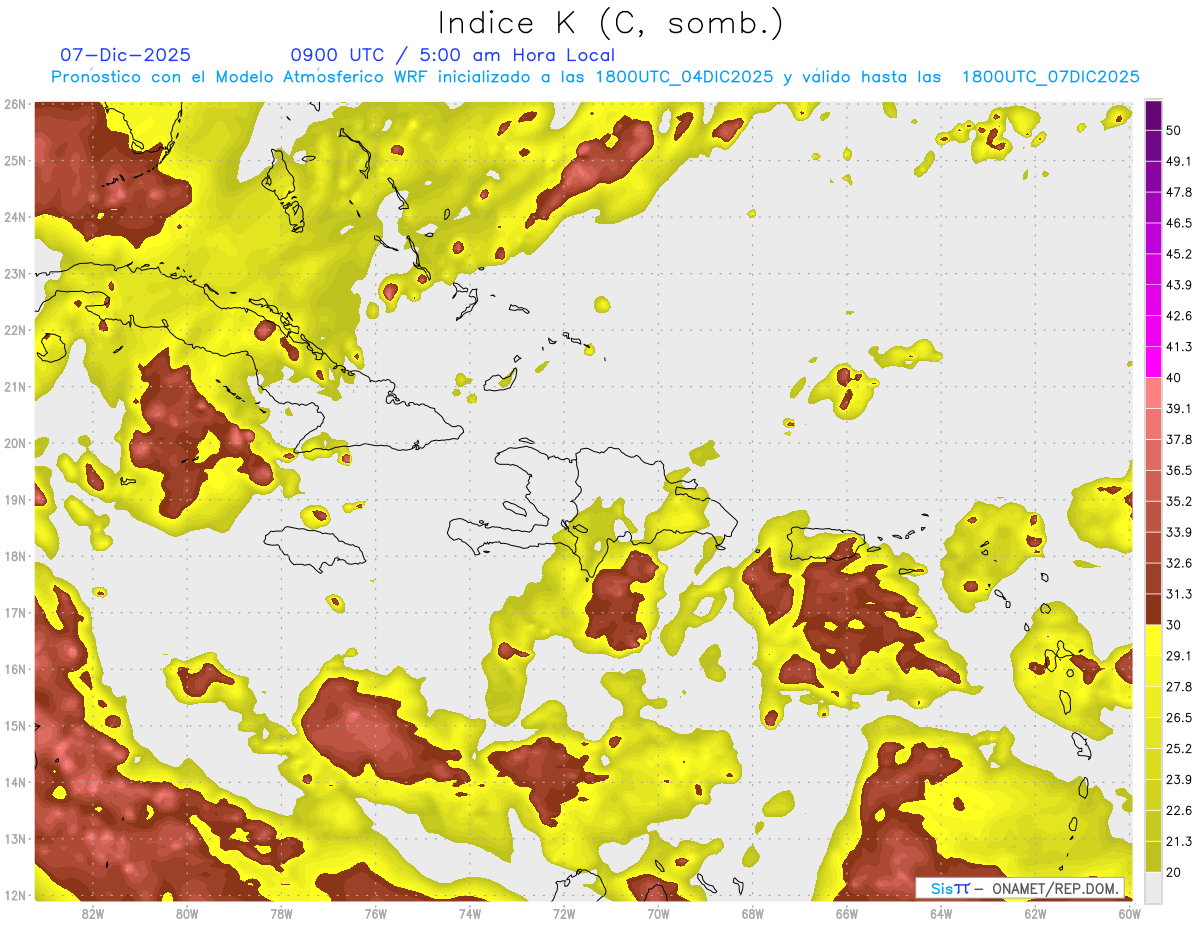Click the "33.9" color scale label
Screen dimensions: 1200x927
1178,532
